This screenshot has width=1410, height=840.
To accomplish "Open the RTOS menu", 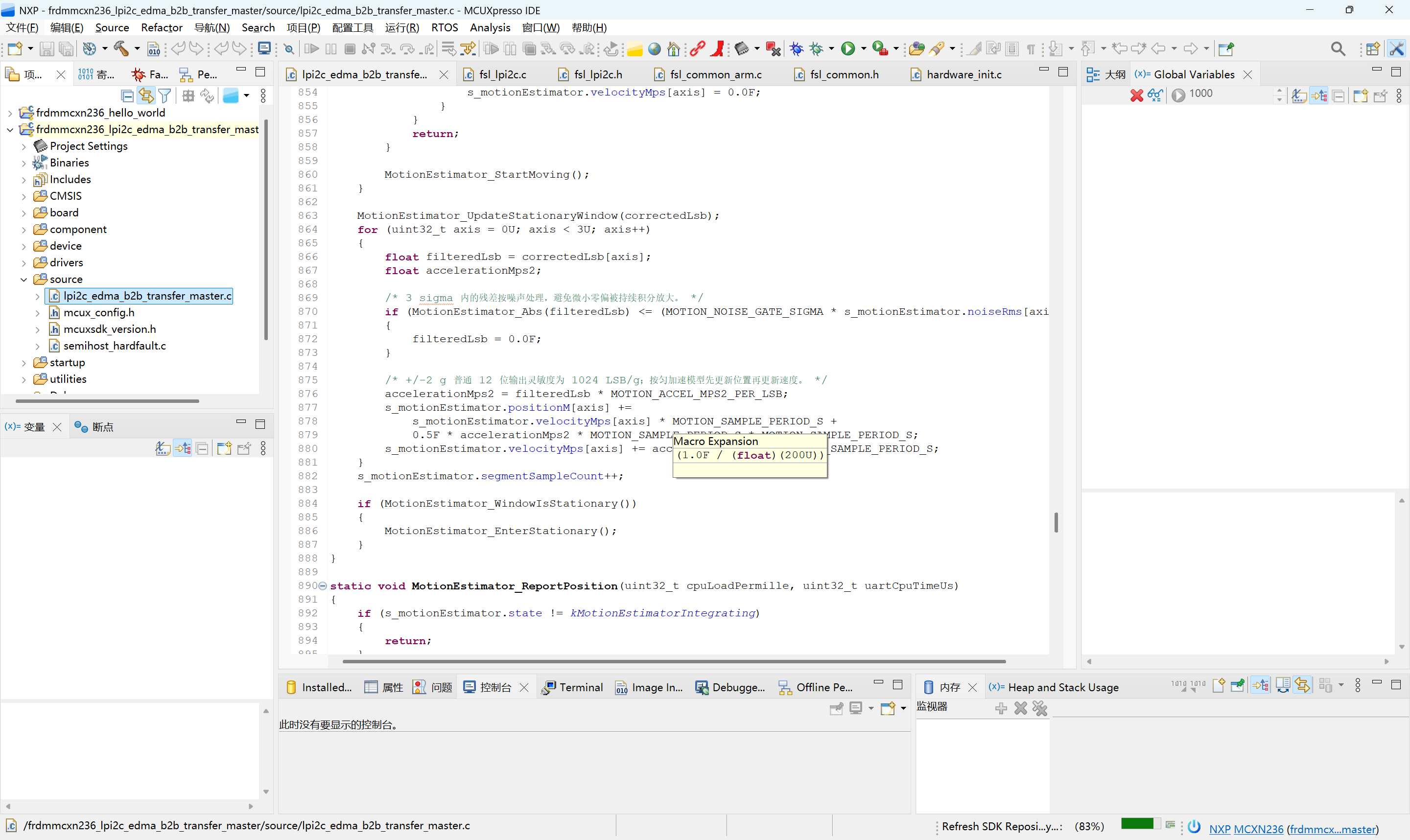I will click(445, 28).
